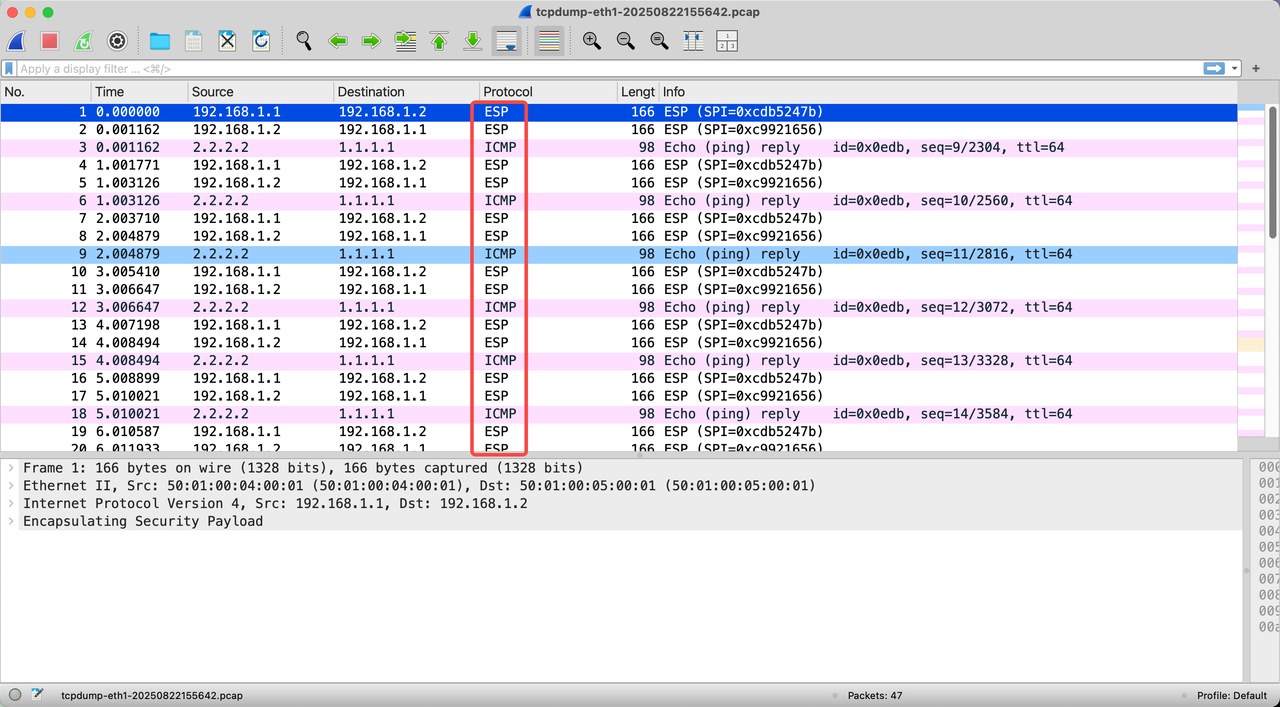Open the display filter history dropdown
The width and height of the screenshot is (1280, 707).
point(1236,69)
